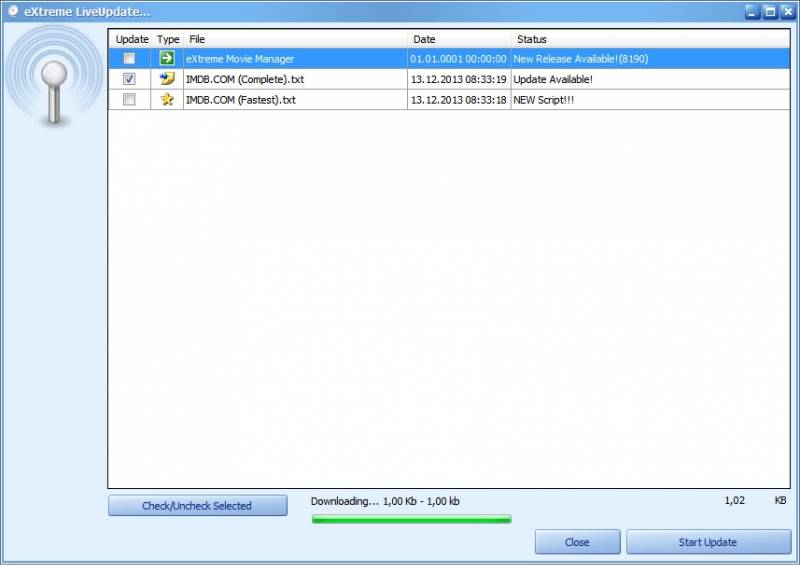Click the 'Downloading... 1,00 Kb' status text
This screenshot has width=800, height=573.
pos(385,501)
